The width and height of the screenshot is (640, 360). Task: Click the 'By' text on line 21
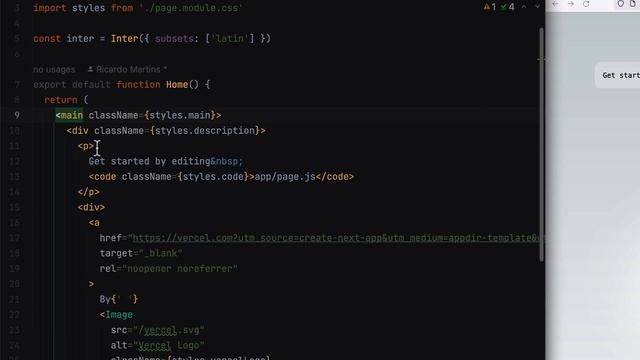pos(105,300)
